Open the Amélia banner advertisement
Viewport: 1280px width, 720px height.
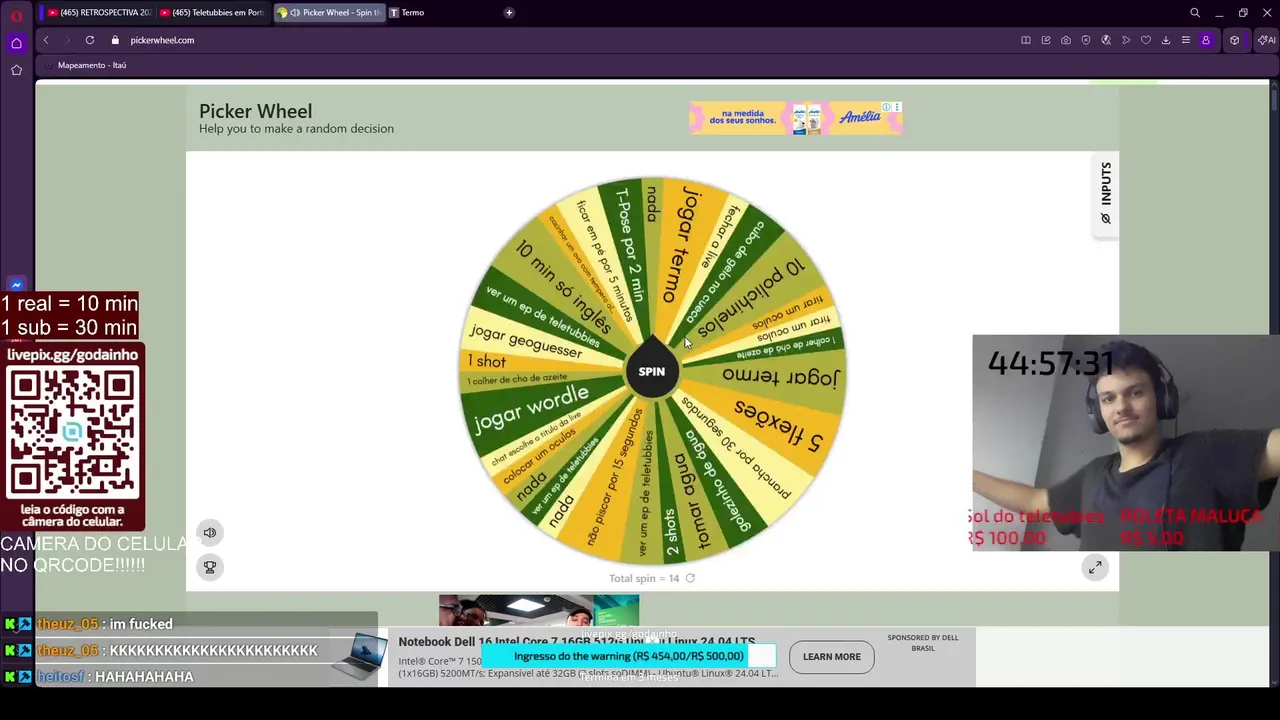tap(795, 118)
